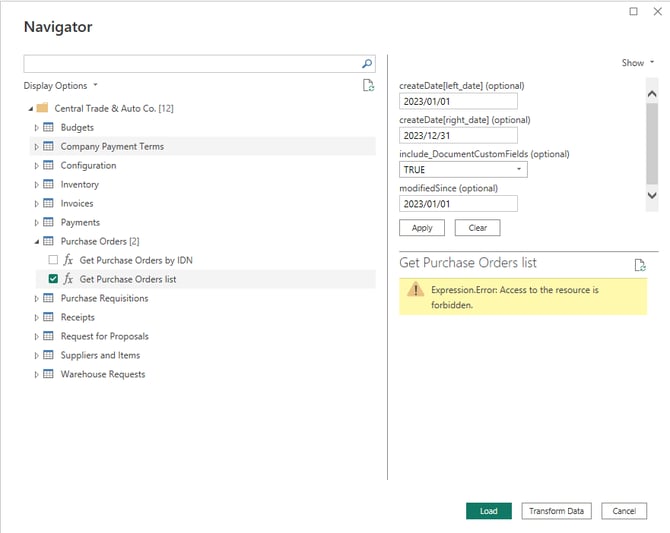Maximize the Navigator dialog window
The image size is (670, 533).
[x=633, y=12]
